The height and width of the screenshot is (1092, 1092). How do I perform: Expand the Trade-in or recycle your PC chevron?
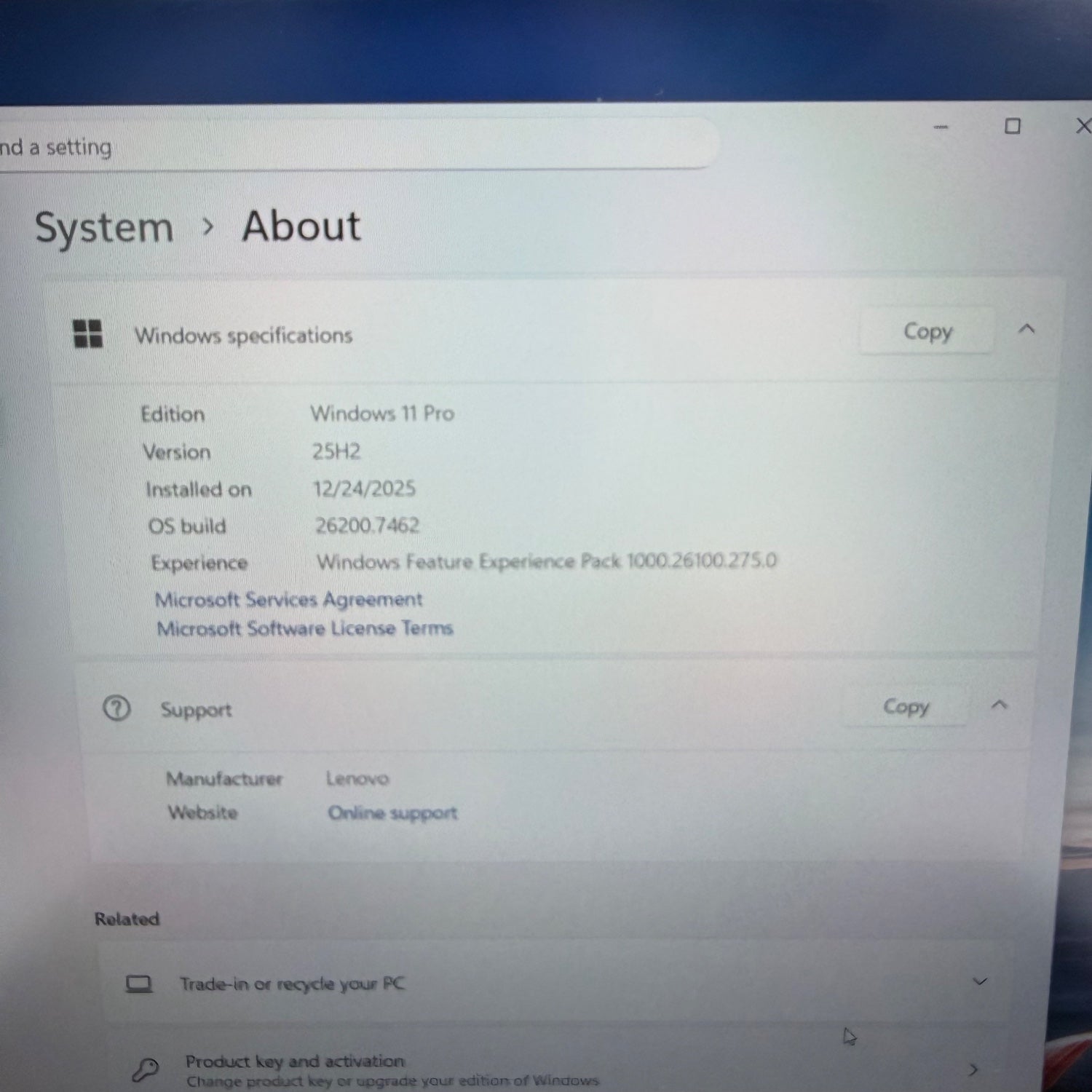pyautogui.click(x=980, y=981)
